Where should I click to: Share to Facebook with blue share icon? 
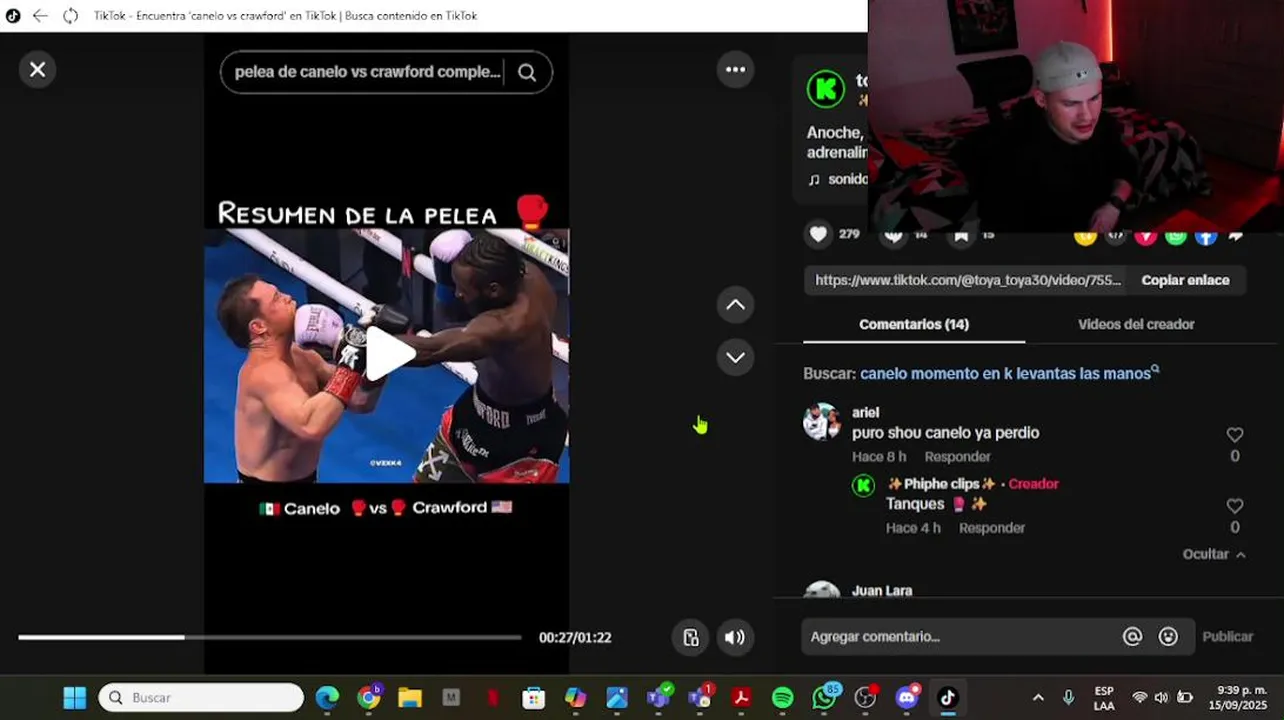point(1206,236)
